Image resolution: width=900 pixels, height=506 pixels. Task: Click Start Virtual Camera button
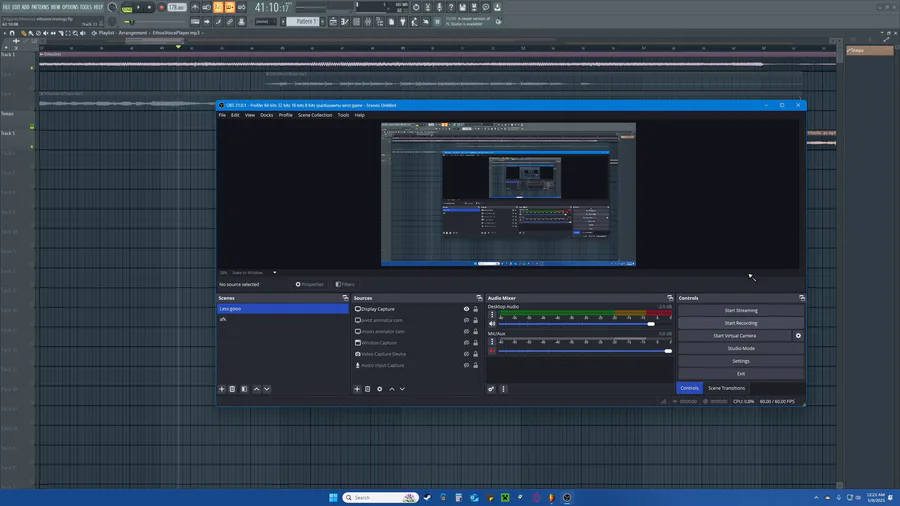(x=735, y=336)
